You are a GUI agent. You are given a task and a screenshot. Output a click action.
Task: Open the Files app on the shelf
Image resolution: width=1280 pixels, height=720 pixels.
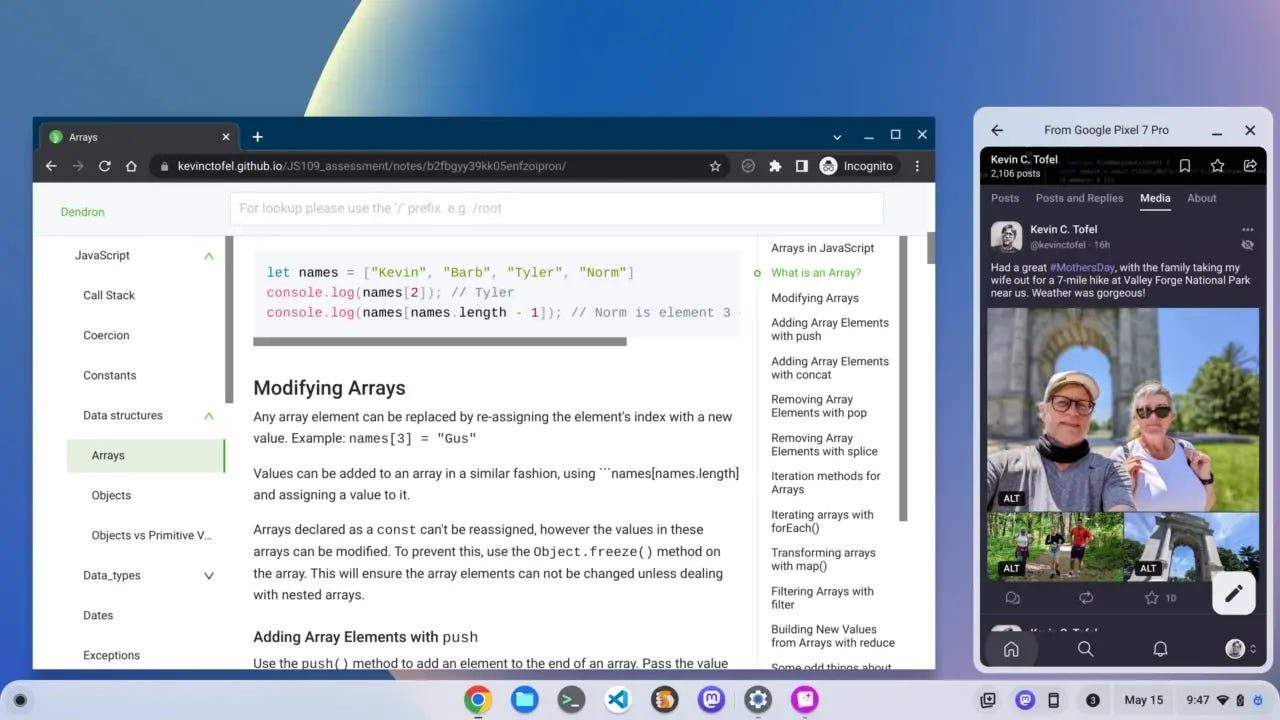click(525, 700)
